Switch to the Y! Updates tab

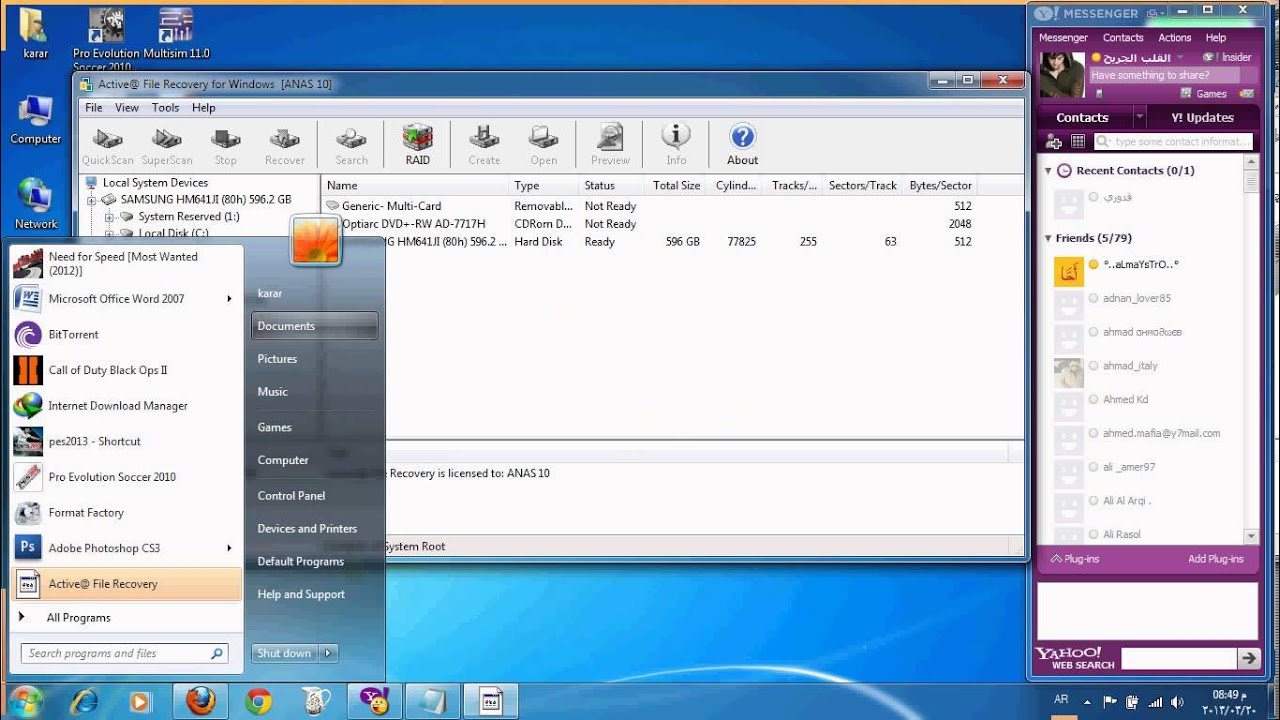coord(1203,117)
